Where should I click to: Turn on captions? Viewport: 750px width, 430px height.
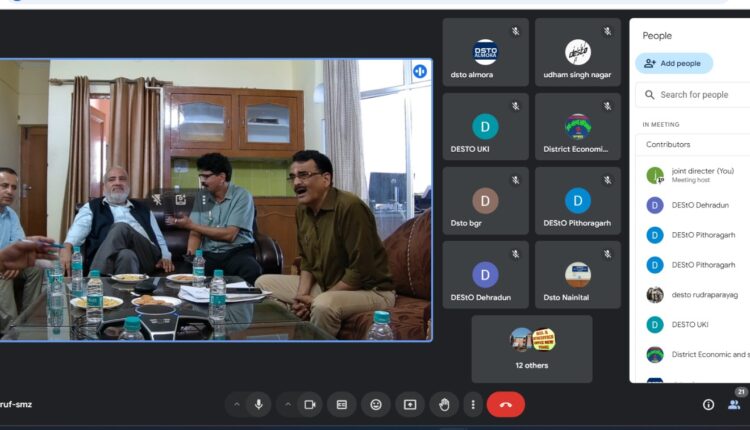click(x=342, y=404)
